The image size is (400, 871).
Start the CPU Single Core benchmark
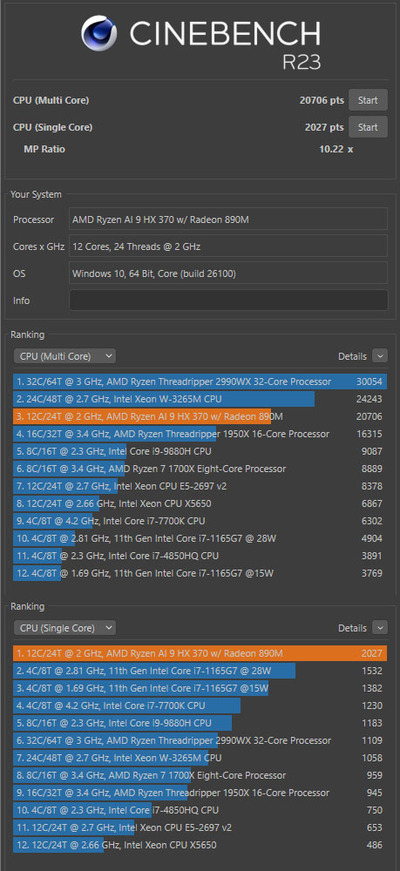(x=368, y=127)
